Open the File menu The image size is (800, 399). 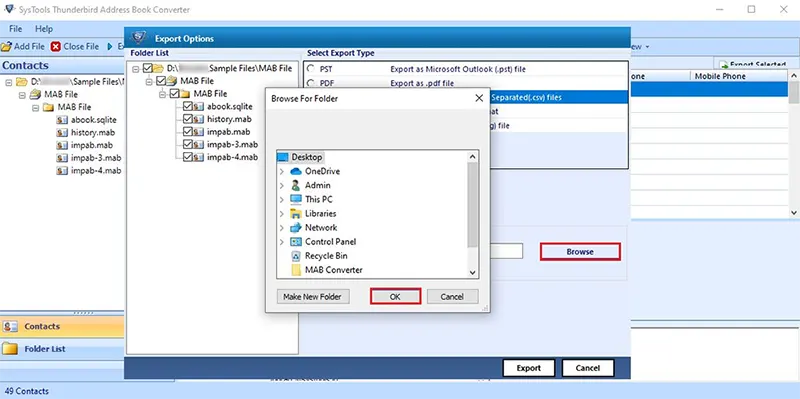click(15, 29)
